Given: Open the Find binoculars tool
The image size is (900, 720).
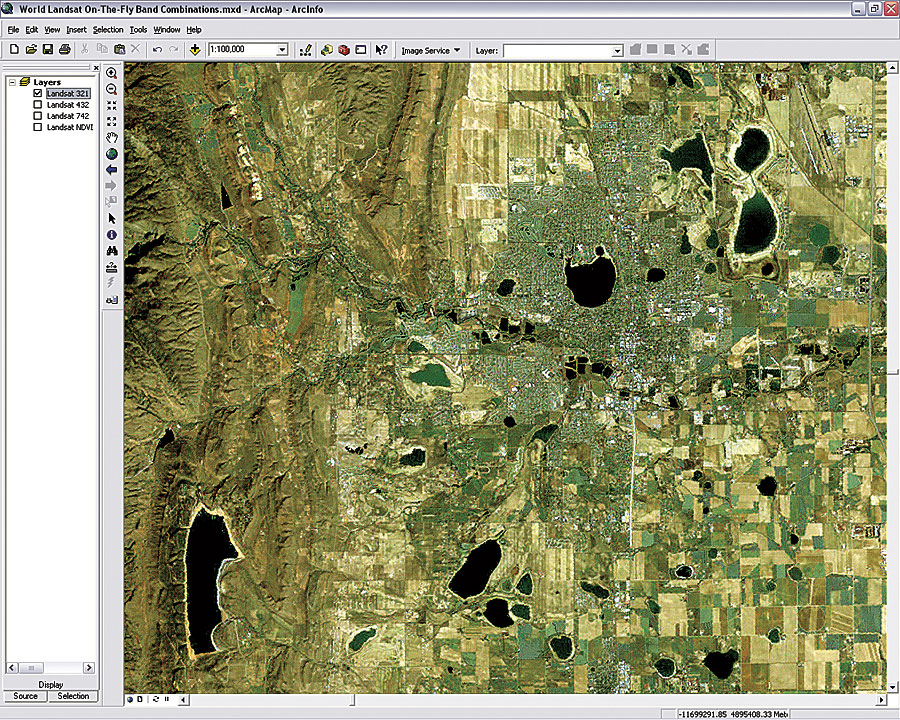Looking at the screenshot, I should 112,251.
